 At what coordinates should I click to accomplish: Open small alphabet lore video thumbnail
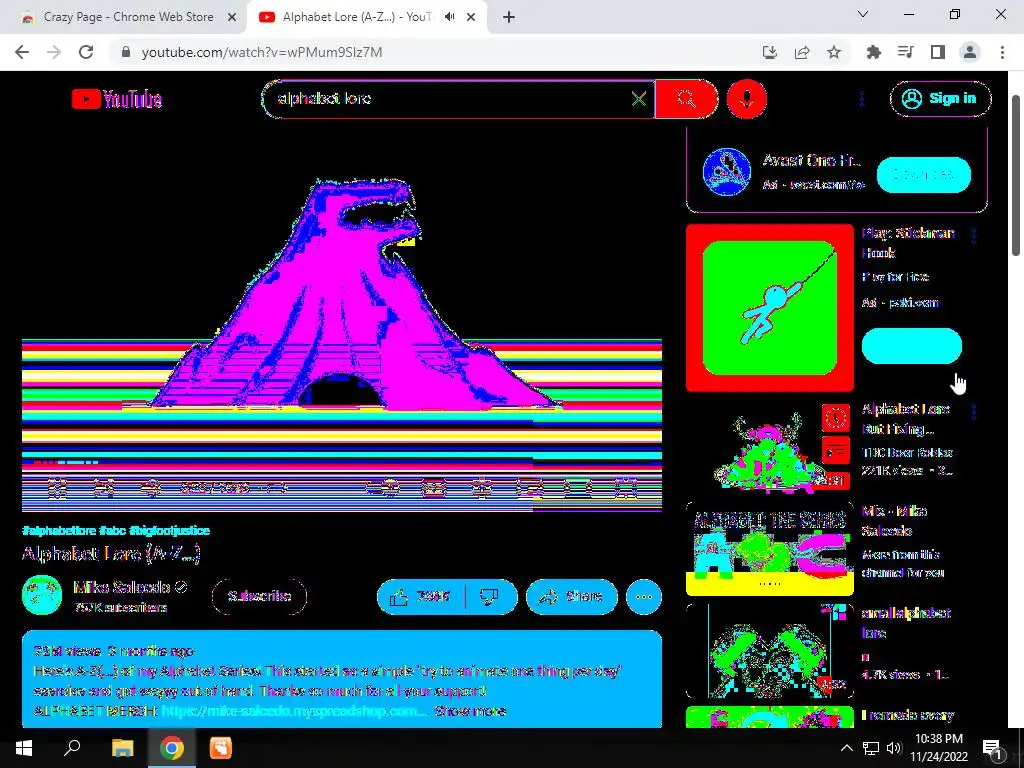770,650
